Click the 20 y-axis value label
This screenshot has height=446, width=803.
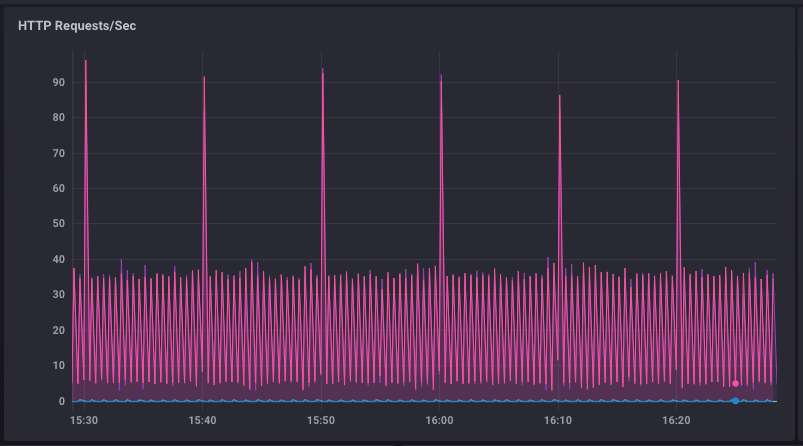point(58,330)
